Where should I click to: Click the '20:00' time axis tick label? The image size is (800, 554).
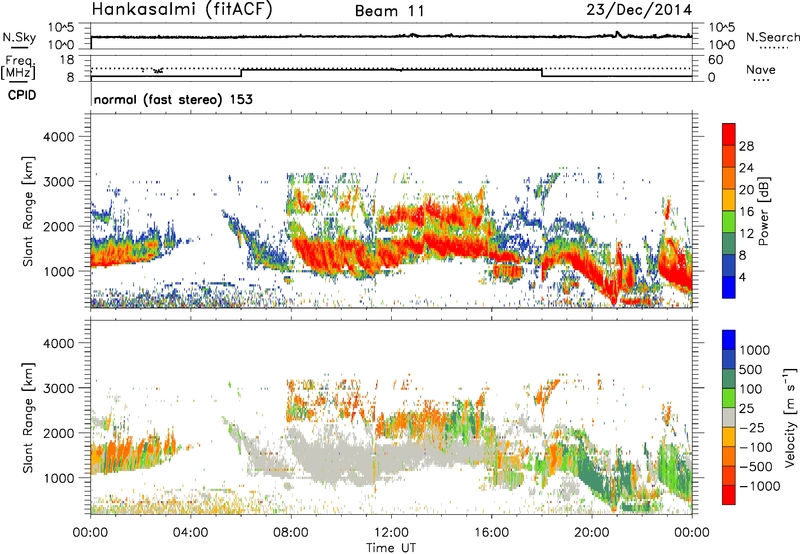pyautogui.click(x=592, y=533)
